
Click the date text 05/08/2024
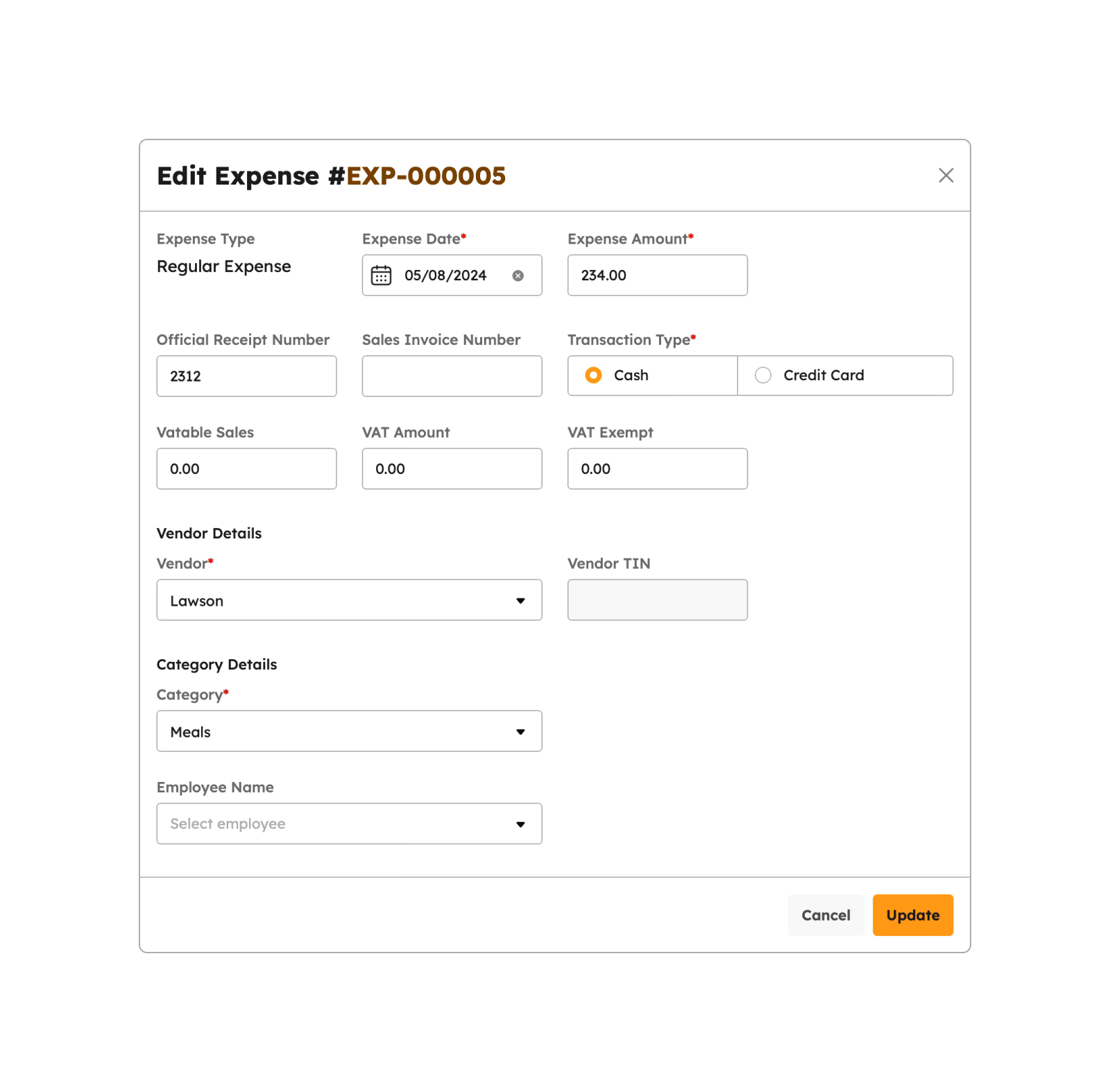point(445,275)
